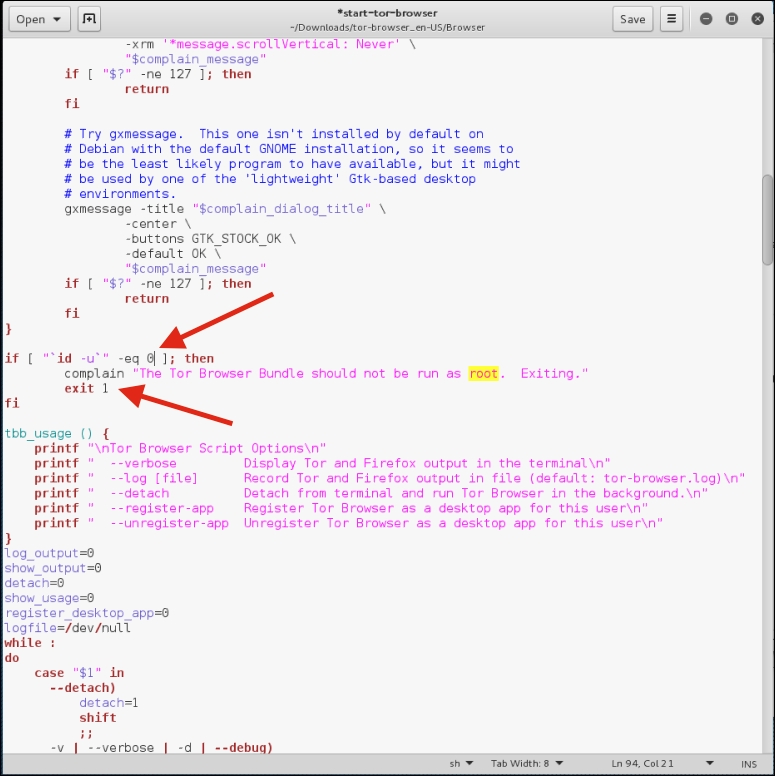Click the -default OK \ line
The width and height of the screenshot is (775, 776).
(x=173, y=254)
